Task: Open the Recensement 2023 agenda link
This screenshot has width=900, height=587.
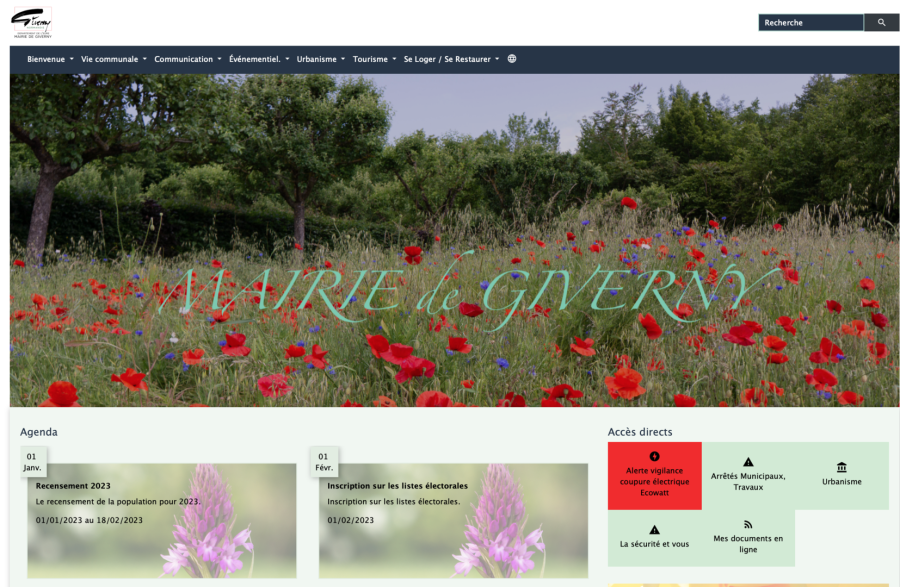Action: coord(73,486)
